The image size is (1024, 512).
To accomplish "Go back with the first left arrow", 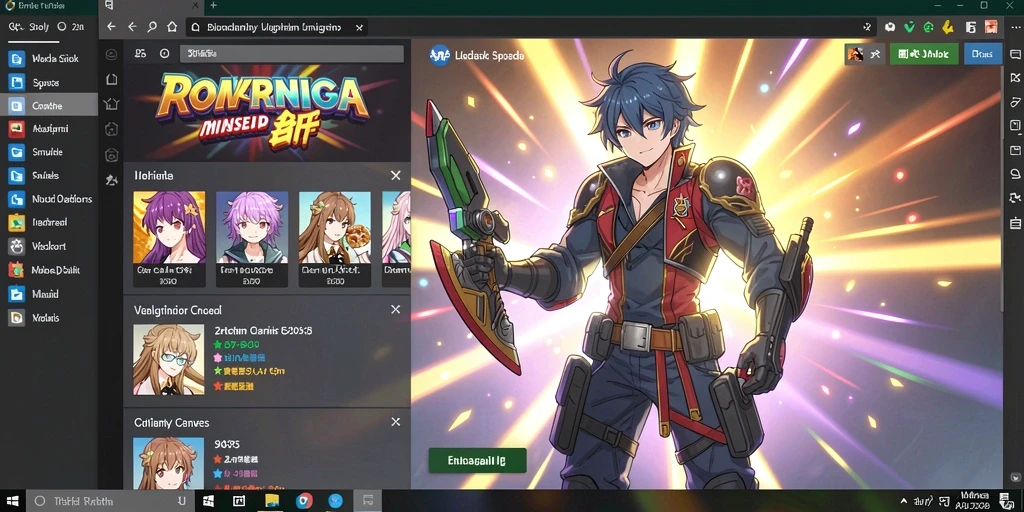I will [x=111, y=27].
